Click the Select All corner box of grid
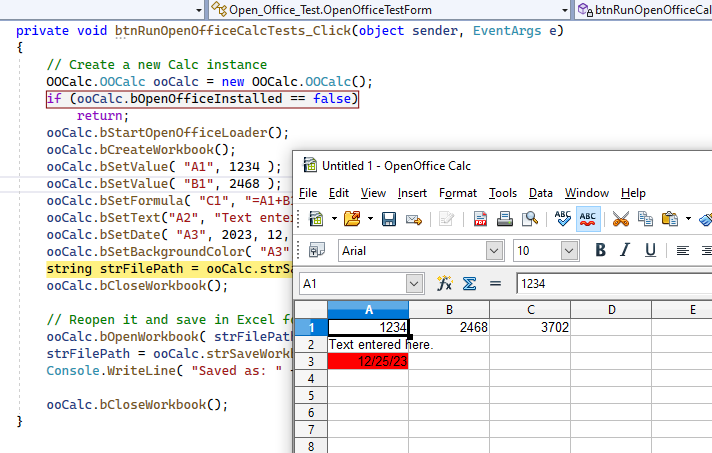Viewport: 712px width, 453px height. click(311, 310)
